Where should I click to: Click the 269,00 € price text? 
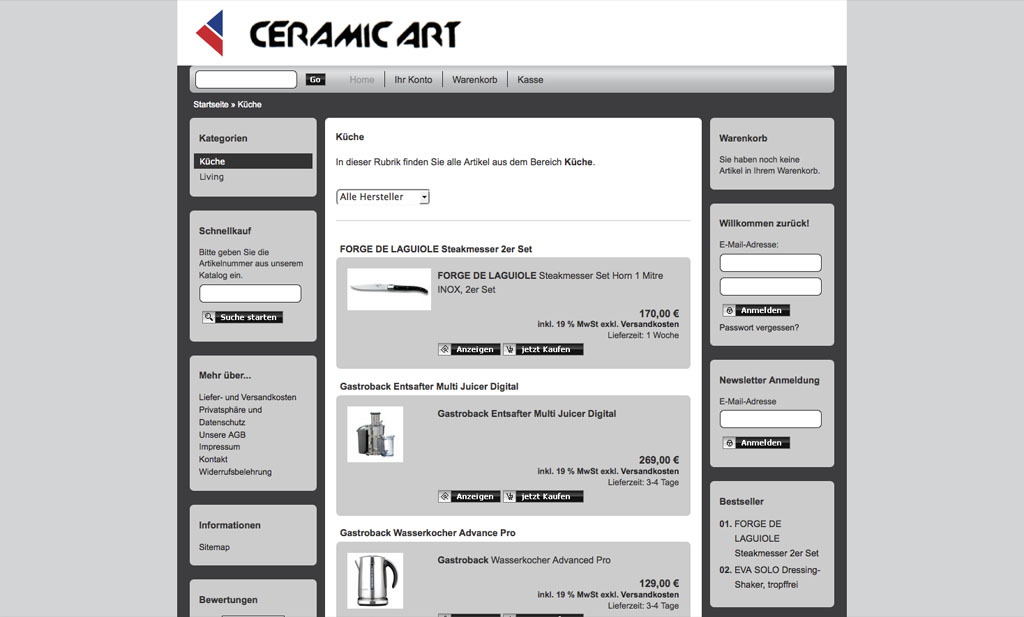click(x=659, y=460)
